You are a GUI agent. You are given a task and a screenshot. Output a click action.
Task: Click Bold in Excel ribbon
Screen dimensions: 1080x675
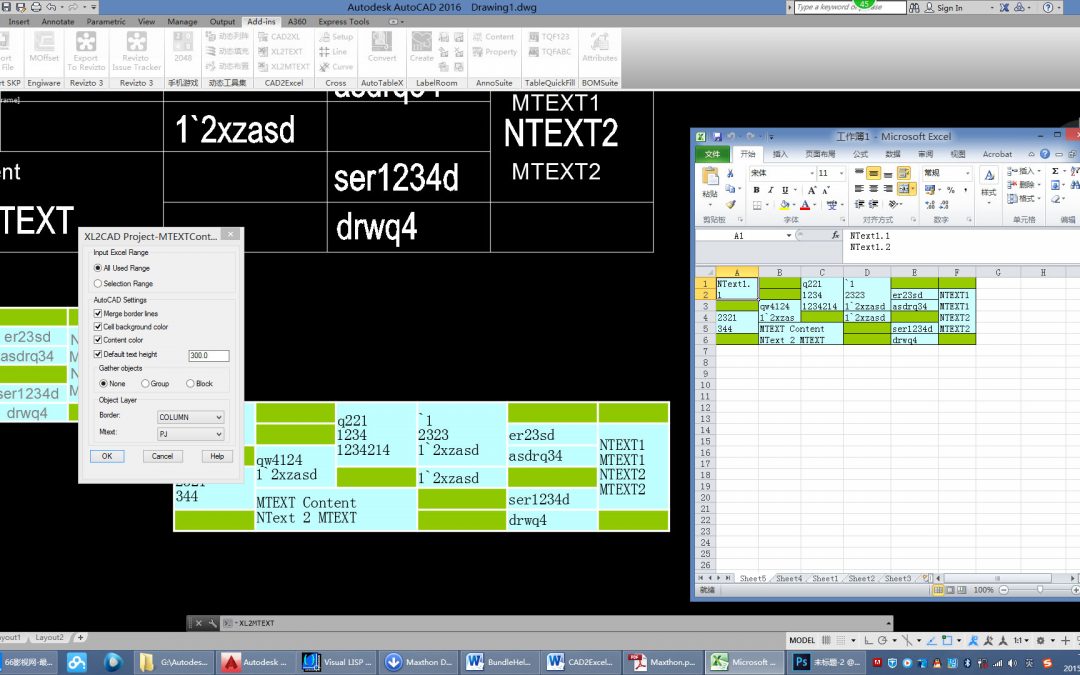pyautogui.click(x=756, y=190)
